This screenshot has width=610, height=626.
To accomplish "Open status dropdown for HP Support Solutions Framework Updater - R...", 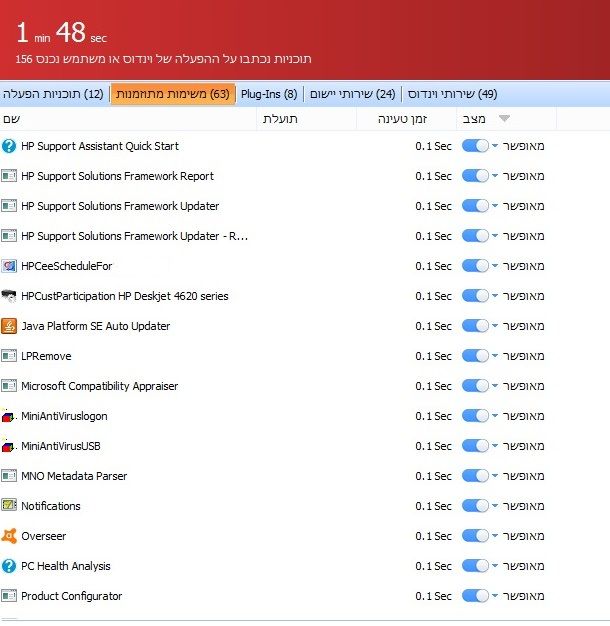I will [495, 236].
